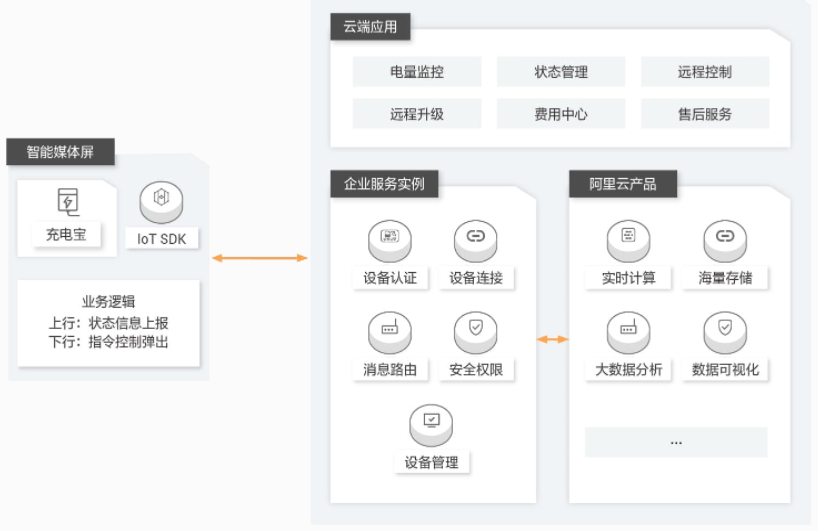818x531 pixels.
Task: Select the 大数据分析 analytics icon
Action: 628,332
